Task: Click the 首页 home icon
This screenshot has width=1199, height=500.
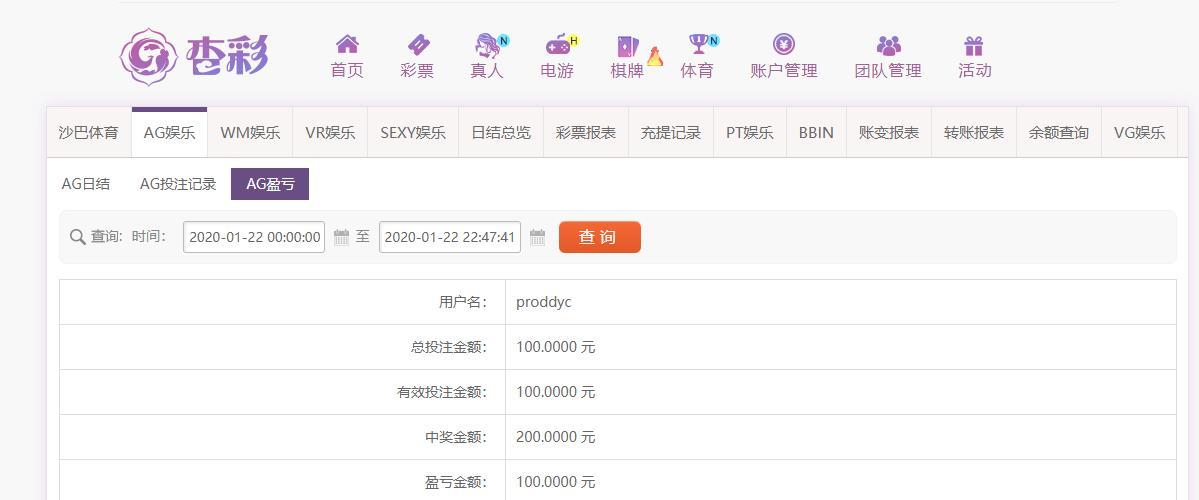Action: point(347,44)
